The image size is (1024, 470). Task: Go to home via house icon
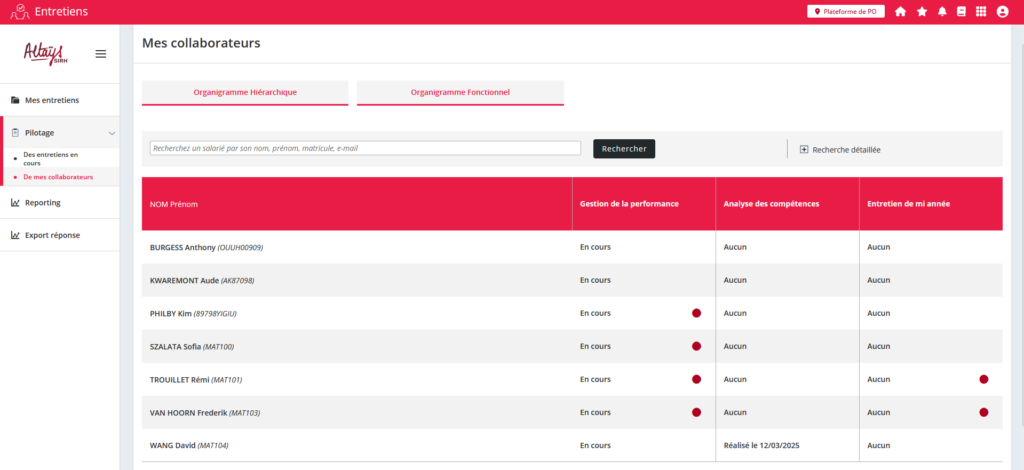901,12
